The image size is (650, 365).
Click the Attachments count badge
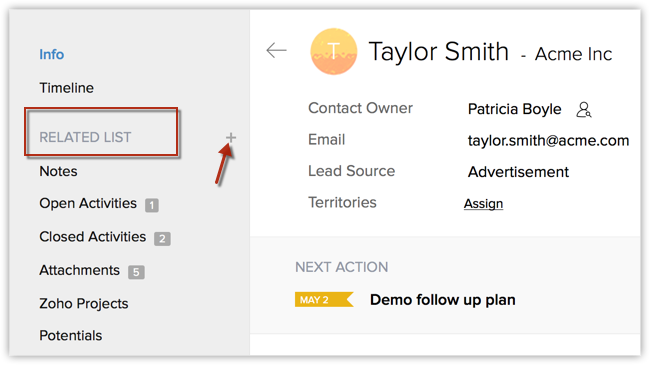(136, 272)
